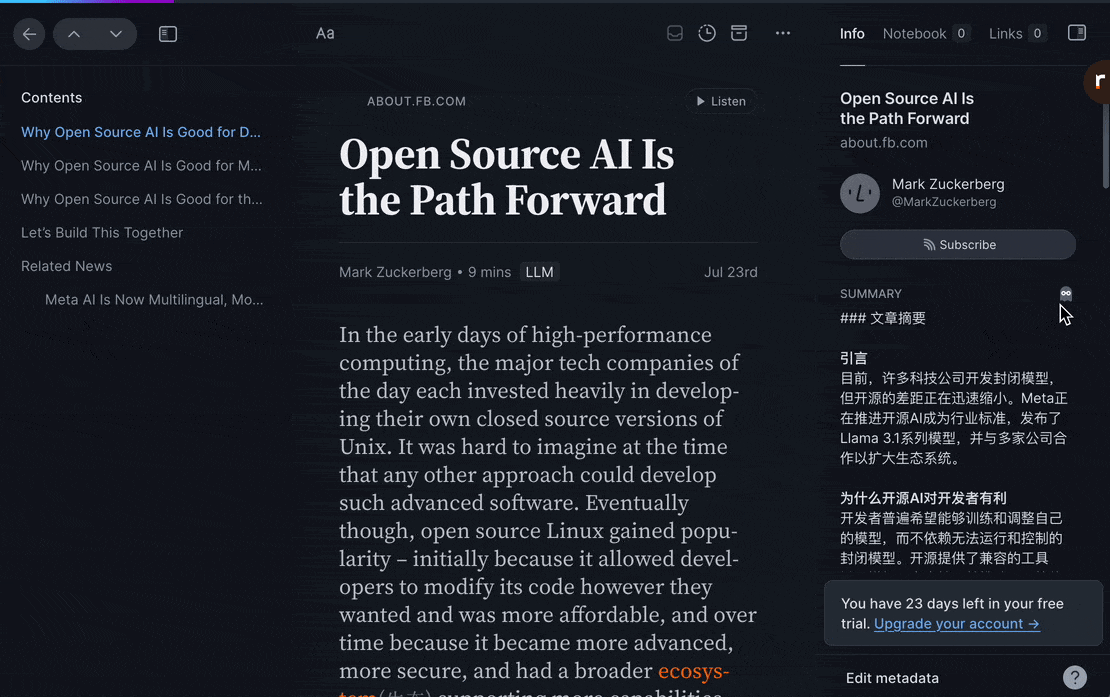Open Edit metadata
Screen dimensions: 1110x697
tap(892, 678)
